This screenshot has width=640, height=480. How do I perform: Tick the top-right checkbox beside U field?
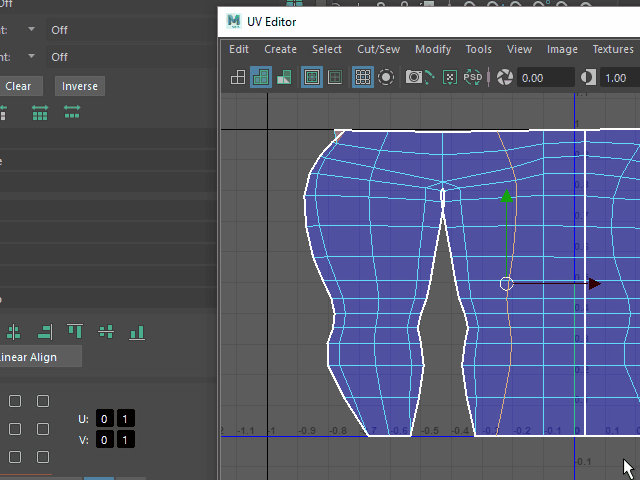point(43,401)
